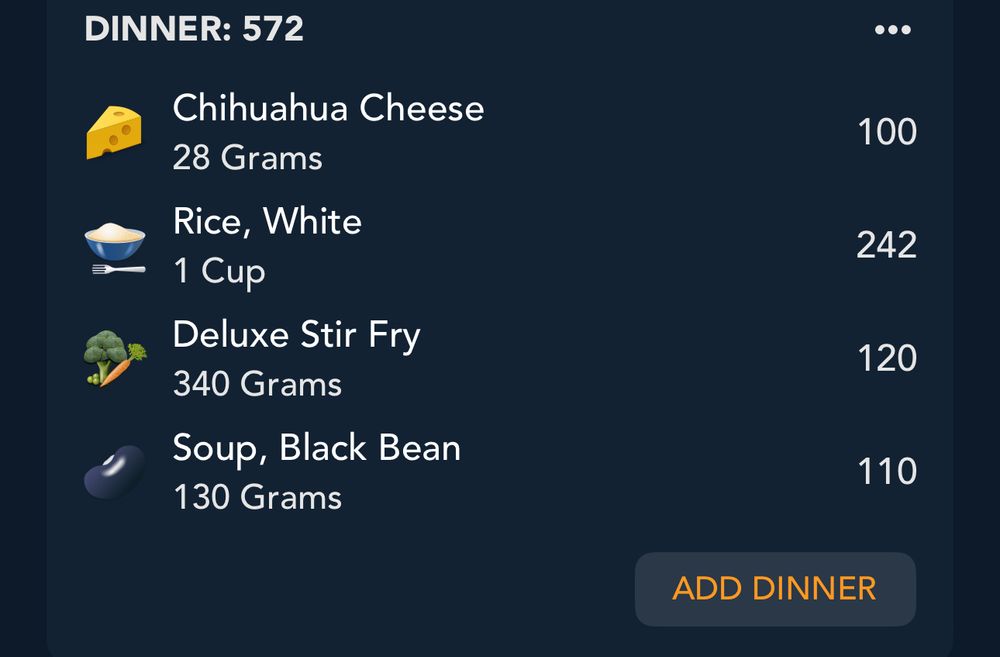
Task: Select the 100 calorie value for cheese
Action: click(x=888, y=132)
